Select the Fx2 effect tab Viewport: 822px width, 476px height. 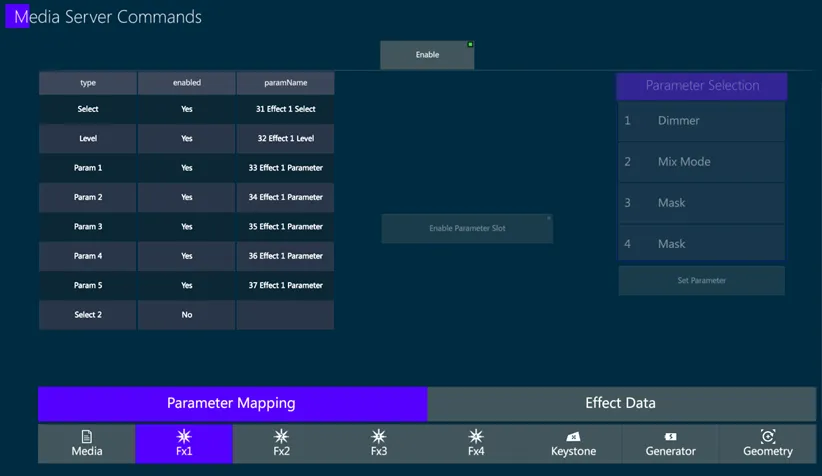click(x=282, y=443)
